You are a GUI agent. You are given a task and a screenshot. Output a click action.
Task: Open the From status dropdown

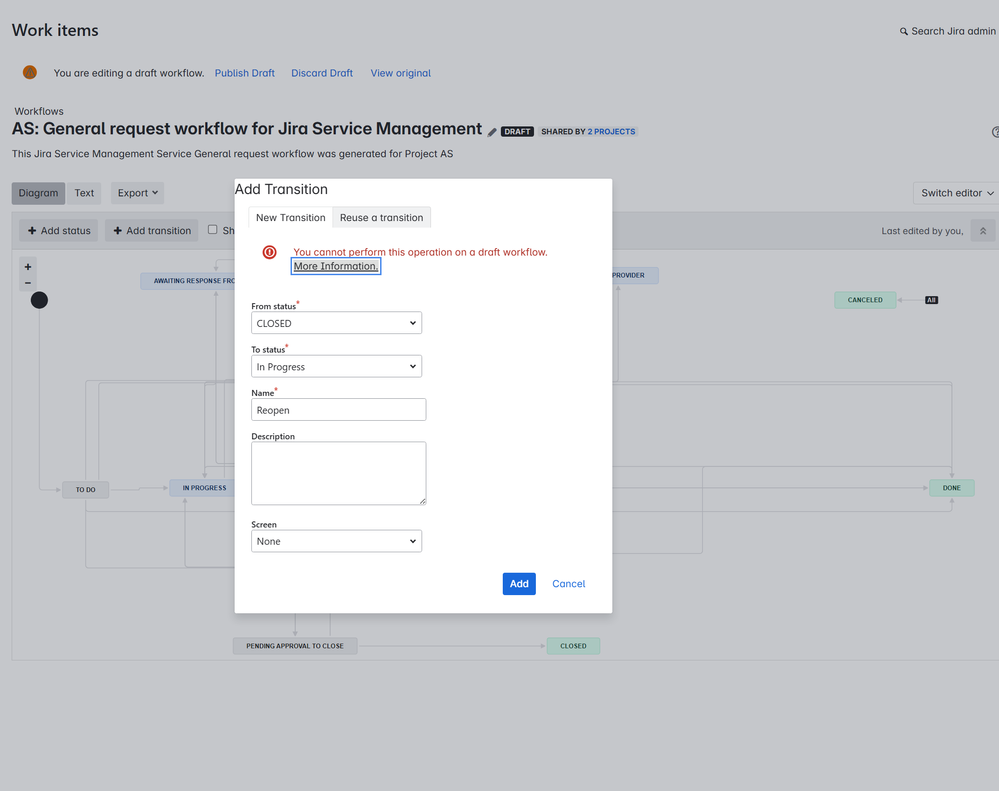tap(336, 323)
